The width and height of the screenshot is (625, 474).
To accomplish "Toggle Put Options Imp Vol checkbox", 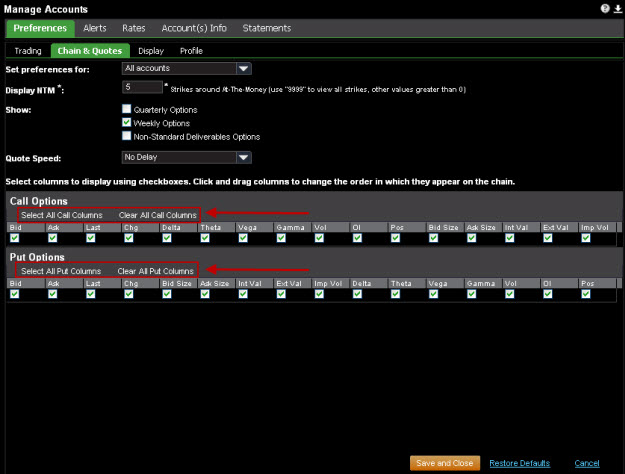I will pyautogui.click(x=319, y=294).
